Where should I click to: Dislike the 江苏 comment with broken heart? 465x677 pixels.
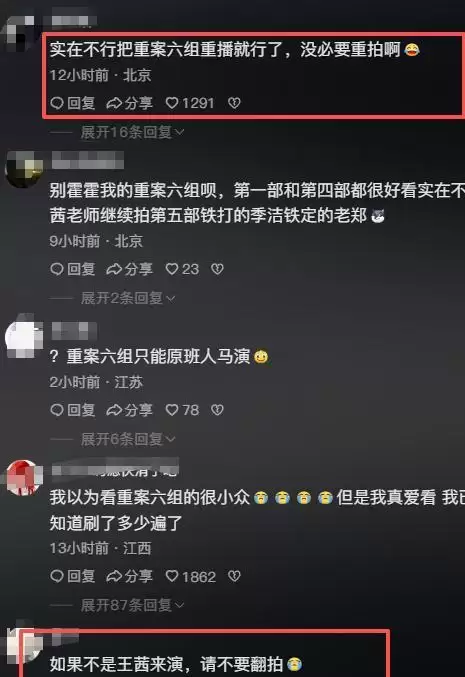tap(217, 410)
